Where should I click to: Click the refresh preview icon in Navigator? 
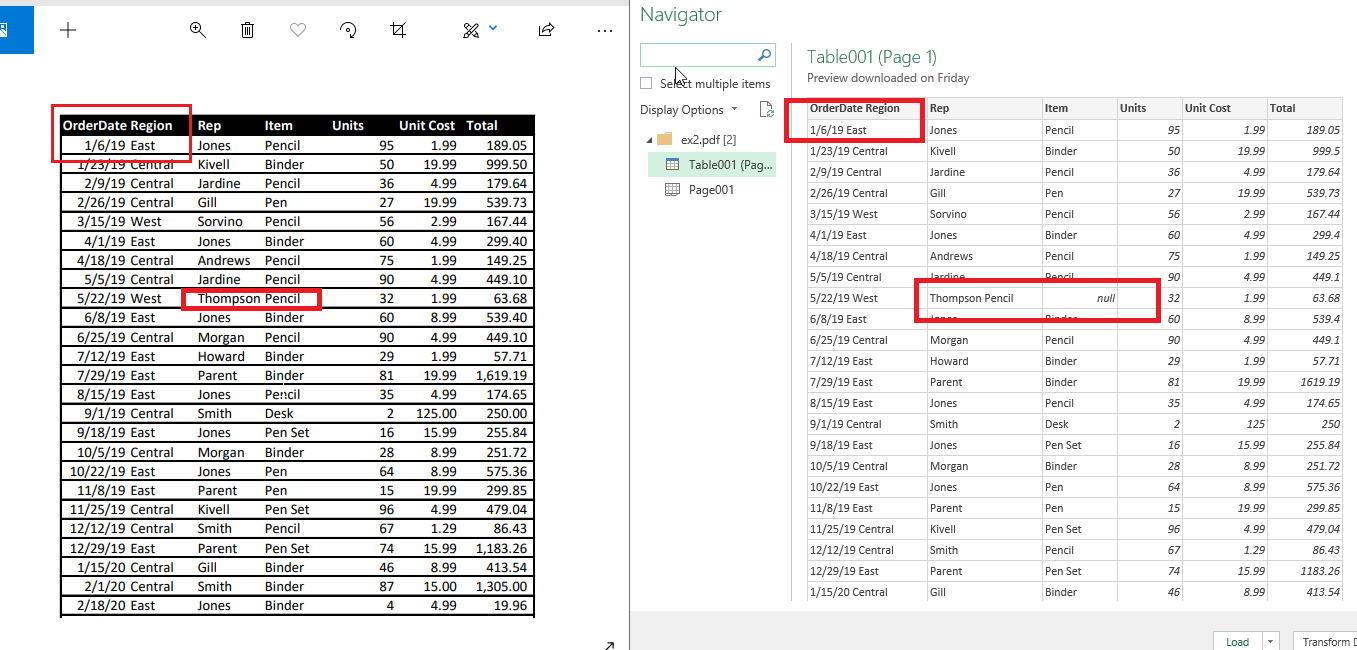[x=766, y=110]
